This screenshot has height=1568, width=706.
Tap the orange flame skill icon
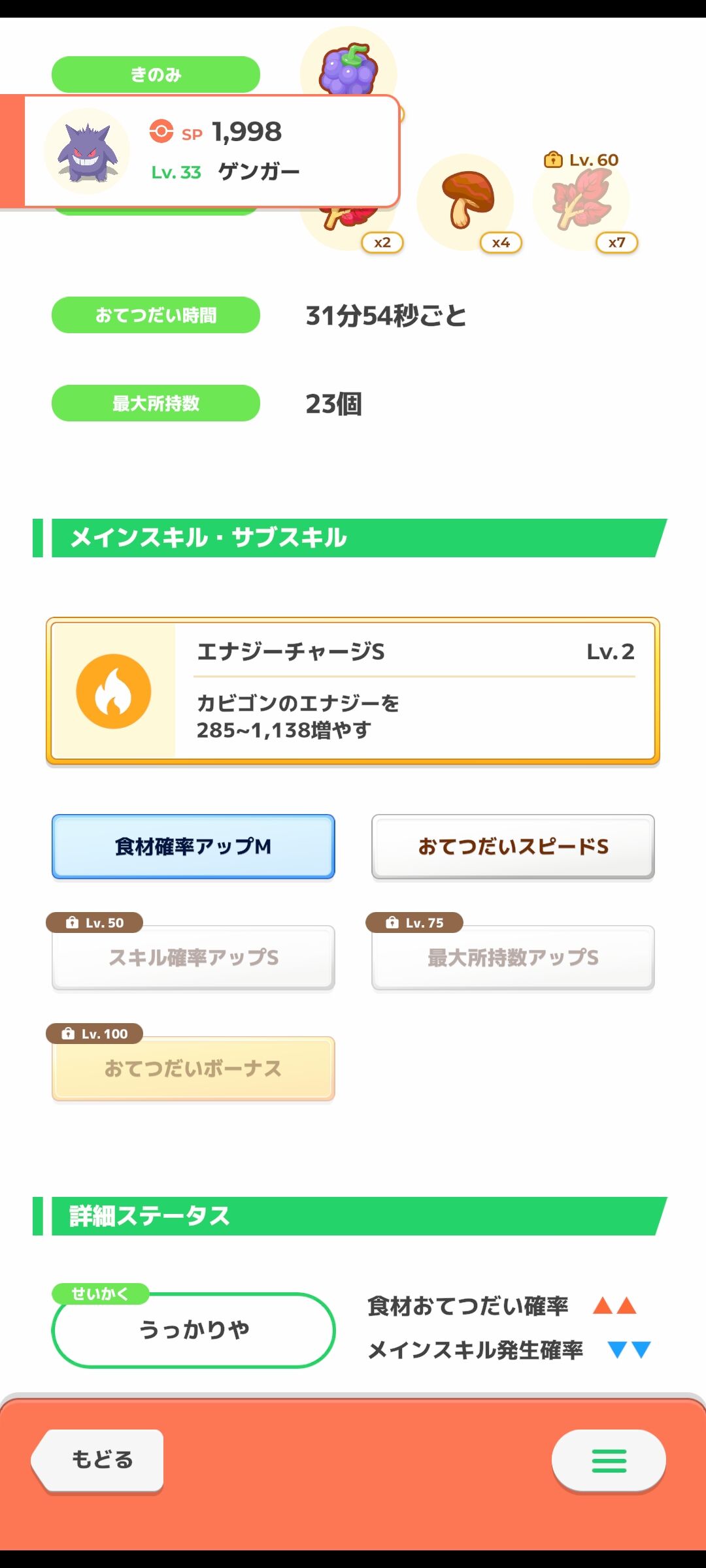click(x=114, y=691)
